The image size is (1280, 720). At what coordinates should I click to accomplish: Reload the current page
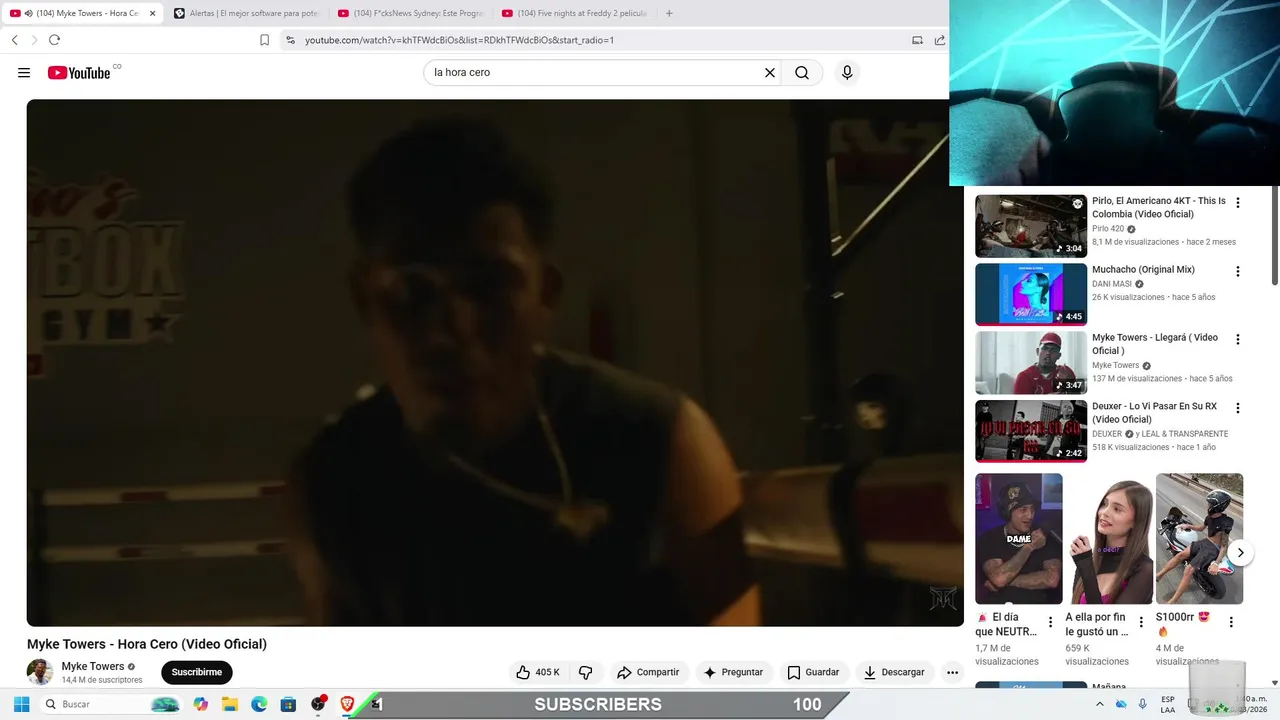[54, 40]
